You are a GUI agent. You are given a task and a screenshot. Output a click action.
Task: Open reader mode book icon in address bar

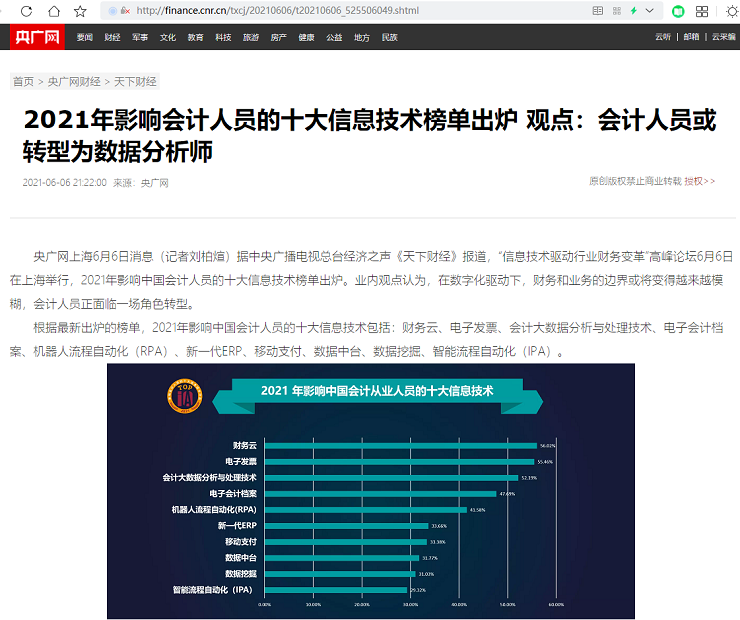click(598, 11)
